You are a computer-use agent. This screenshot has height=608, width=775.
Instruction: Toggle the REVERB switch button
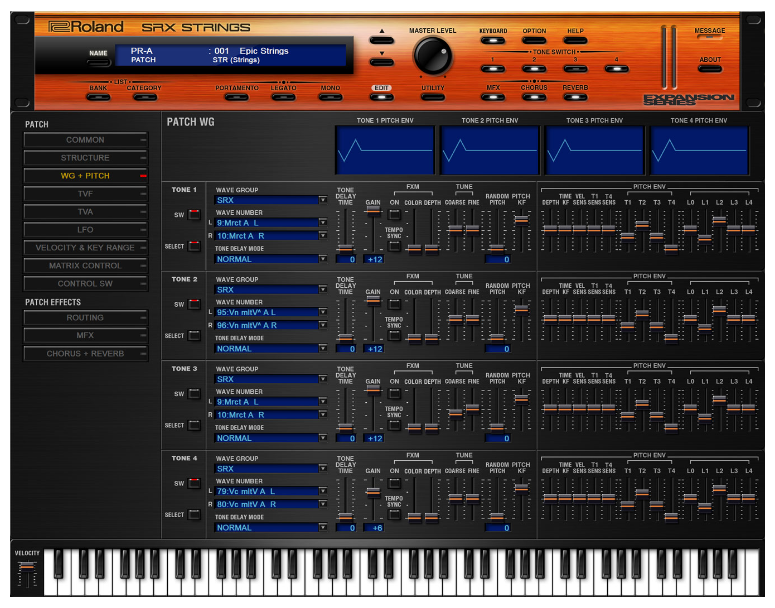575,97
